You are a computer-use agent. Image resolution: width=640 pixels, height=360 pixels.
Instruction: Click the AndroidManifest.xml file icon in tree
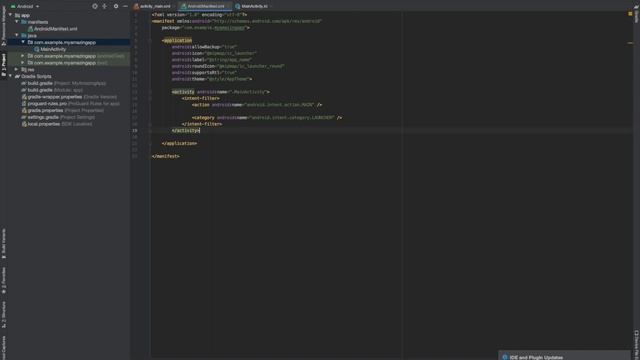tap(30, 29)
